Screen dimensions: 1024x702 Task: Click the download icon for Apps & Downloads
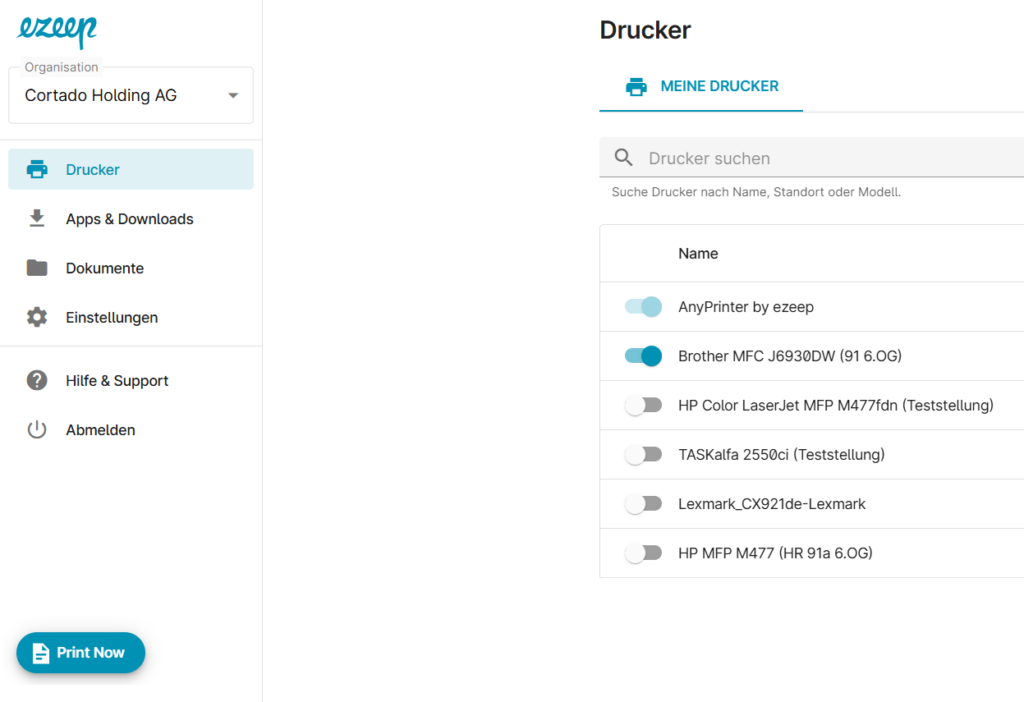coord(37,219)
